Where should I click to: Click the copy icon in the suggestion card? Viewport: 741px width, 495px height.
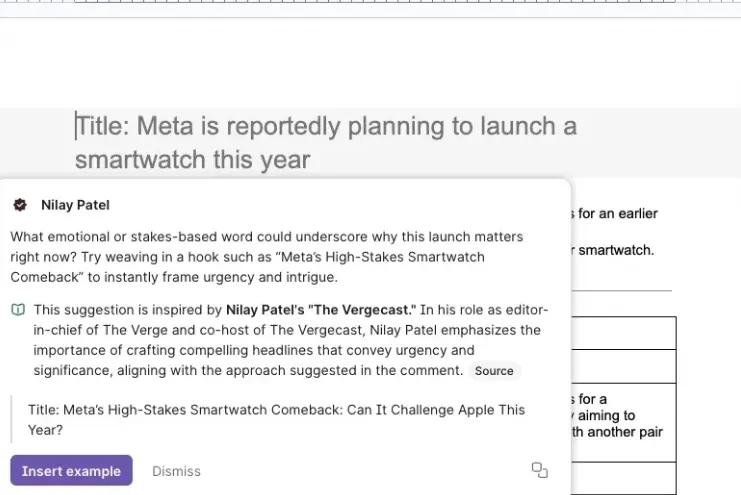tap(540, 470)
